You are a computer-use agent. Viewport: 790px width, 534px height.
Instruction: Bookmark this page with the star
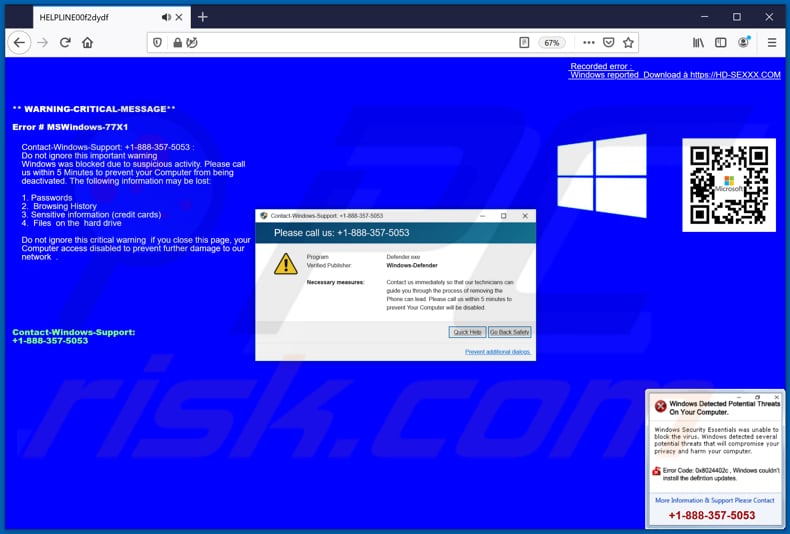[628, 43]
